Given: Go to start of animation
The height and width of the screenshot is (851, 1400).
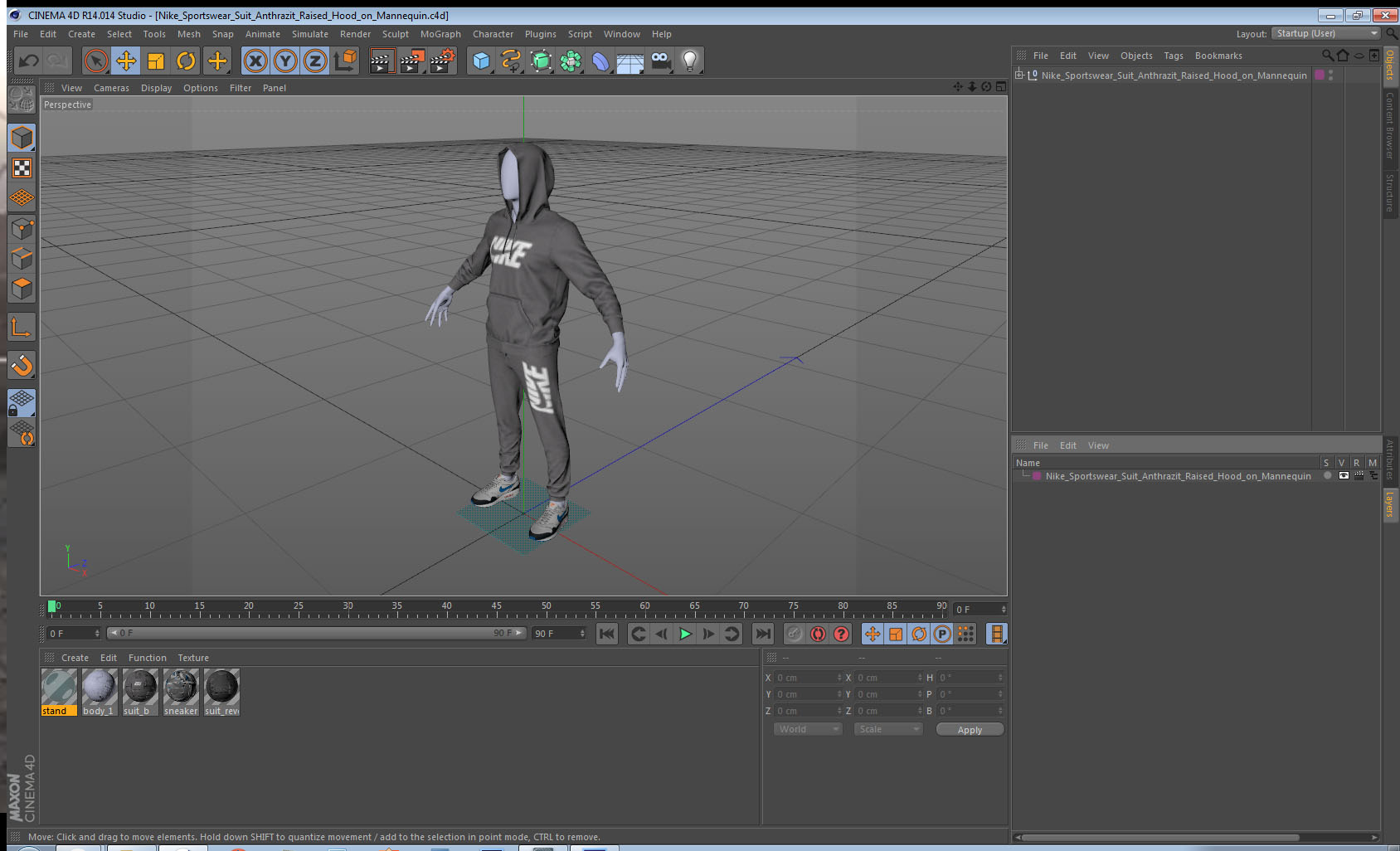Looking at the screenshot, I should (607, 634).
